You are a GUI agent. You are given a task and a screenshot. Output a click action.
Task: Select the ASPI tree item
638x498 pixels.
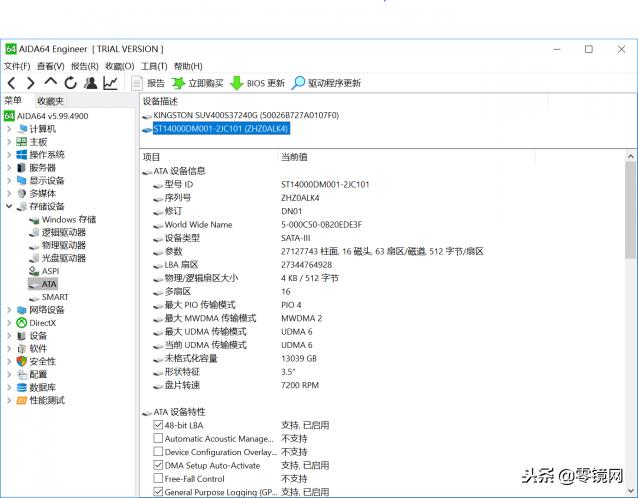click(50, 271)
